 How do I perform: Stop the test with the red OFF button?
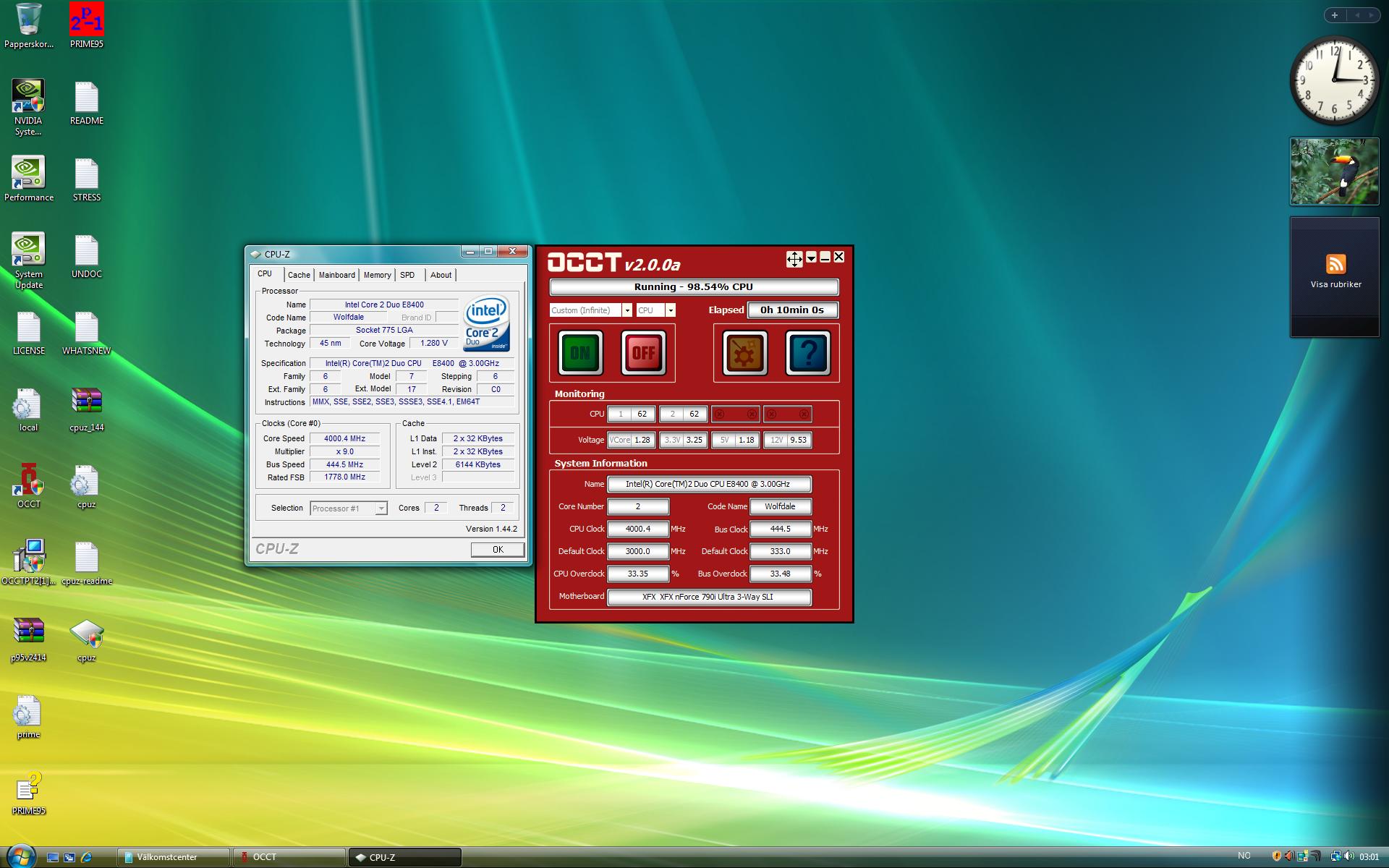coord(644,353)
